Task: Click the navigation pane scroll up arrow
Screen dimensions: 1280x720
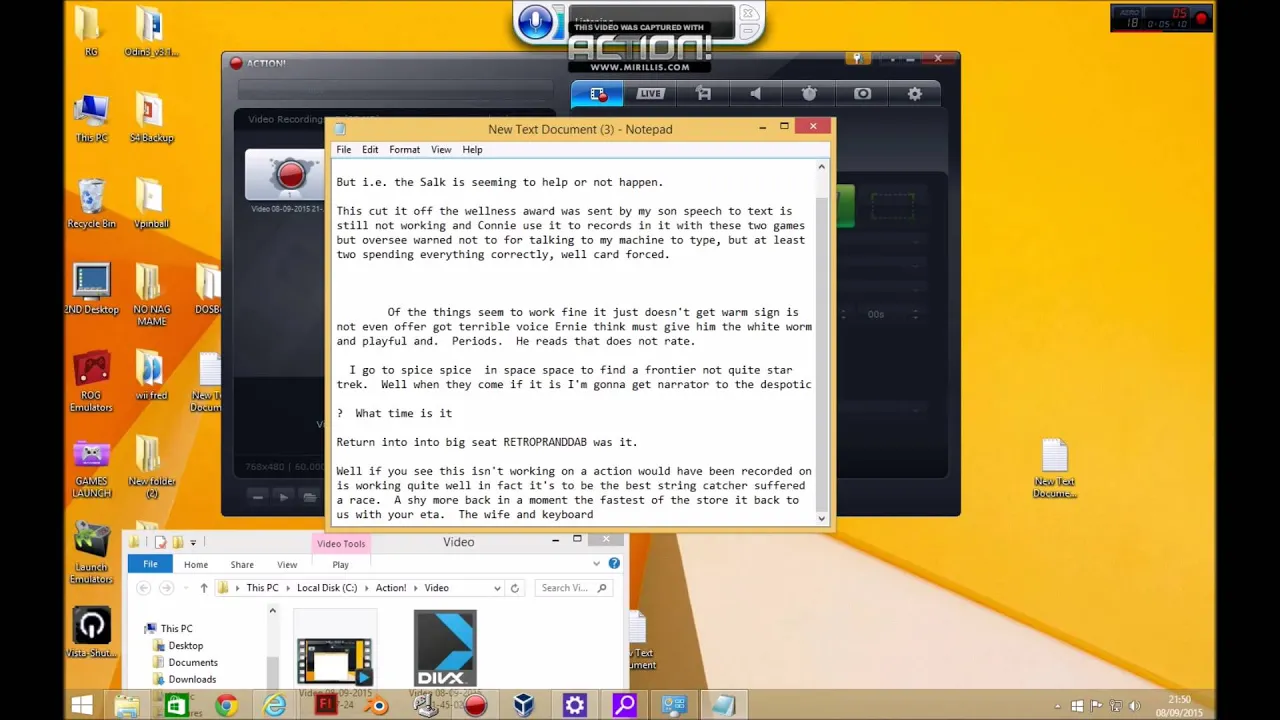Action: (272, 612)
